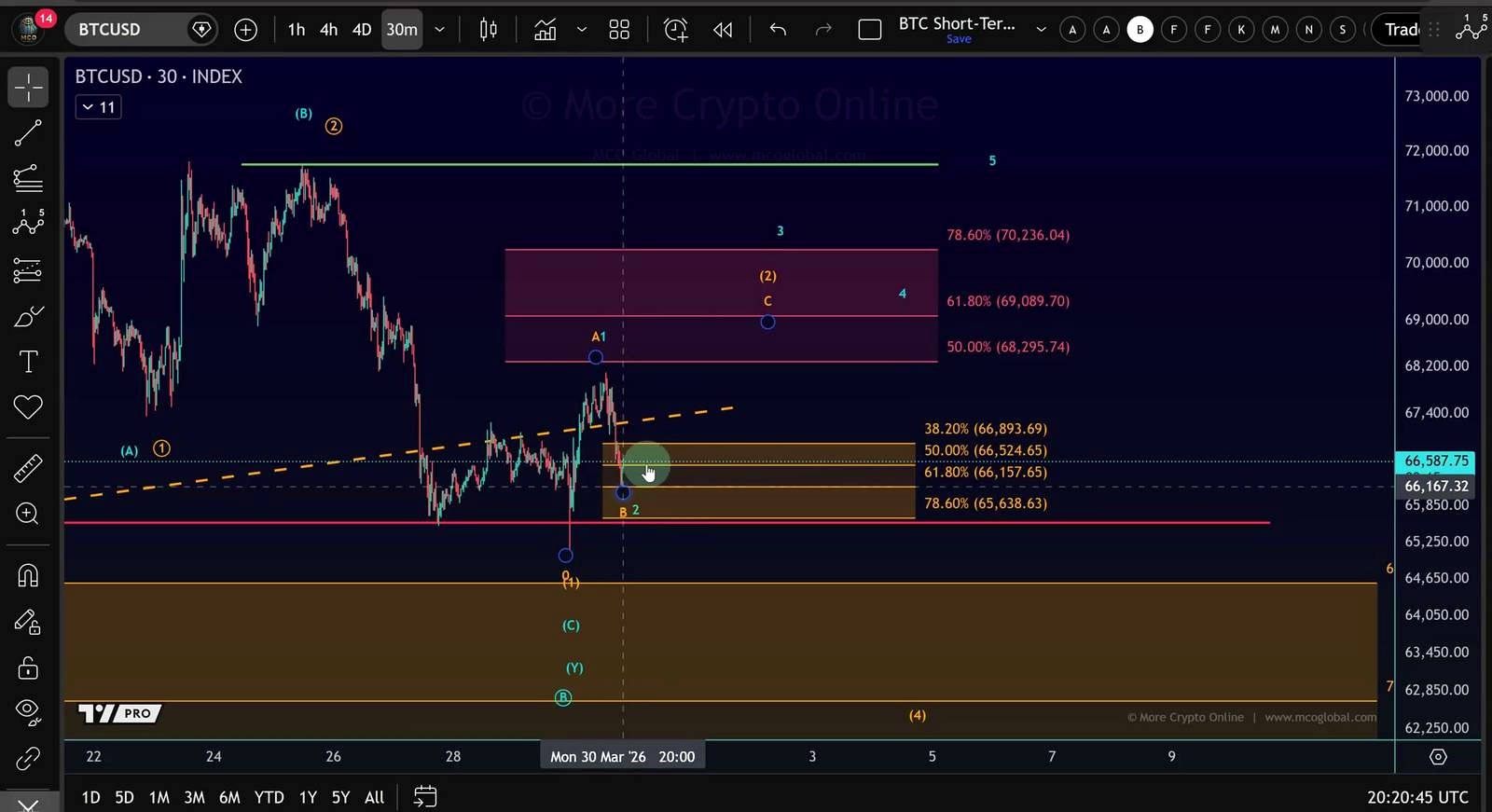Click the 66,587.75 price label on axis

click(x=1436, y=461)
